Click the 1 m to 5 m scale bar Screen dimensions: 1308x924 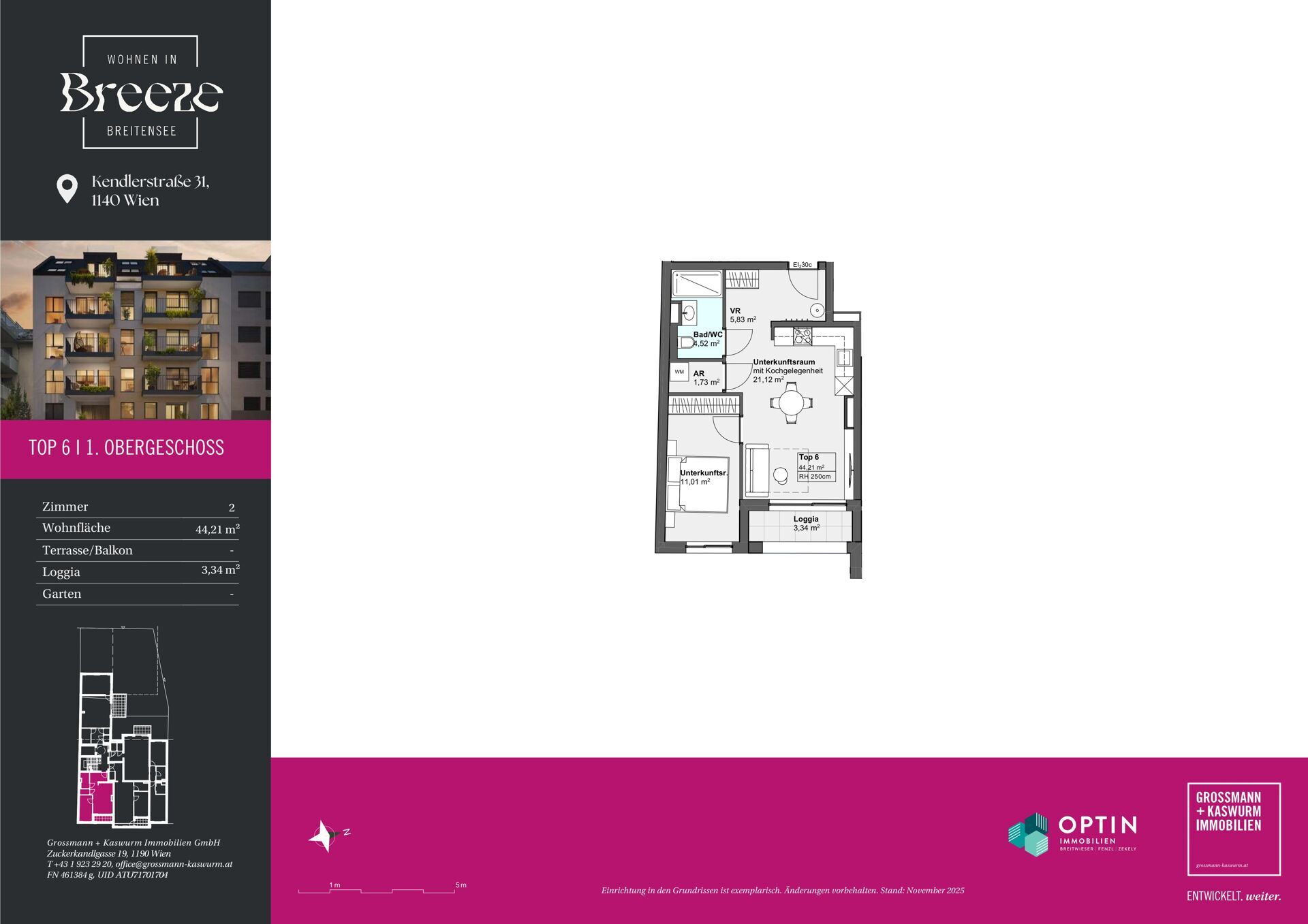coord(377,889)
